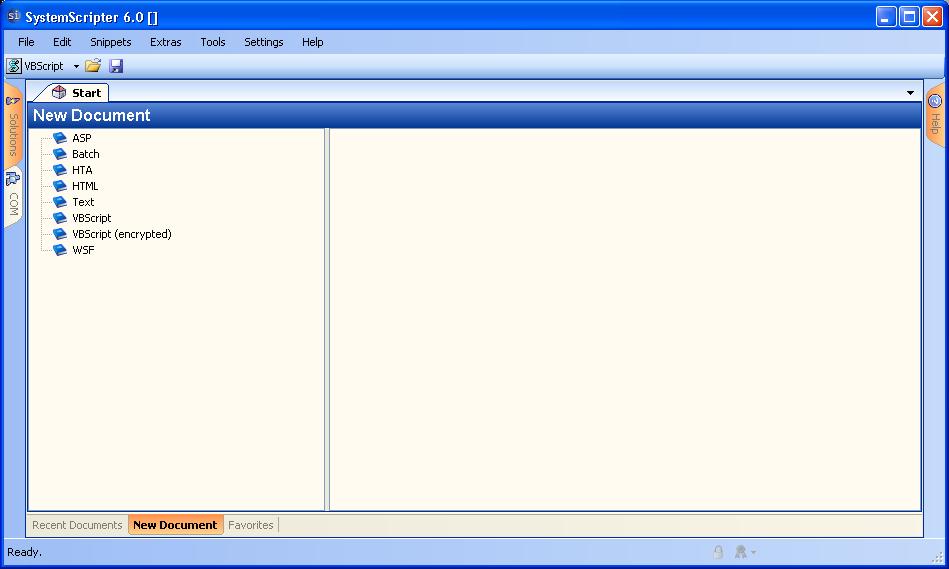Open the Snippets menu
Screen dimensions: 949x569
(111, 42)
